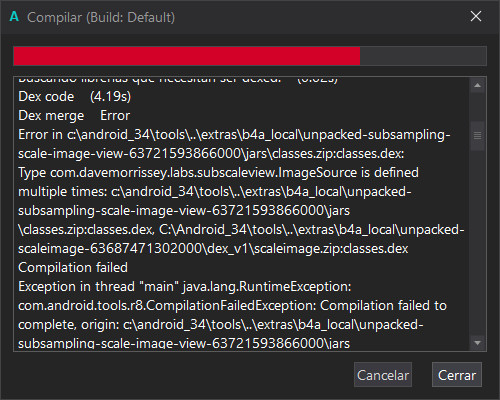Select the 'Dex merge Error' log line

point(74,116)
